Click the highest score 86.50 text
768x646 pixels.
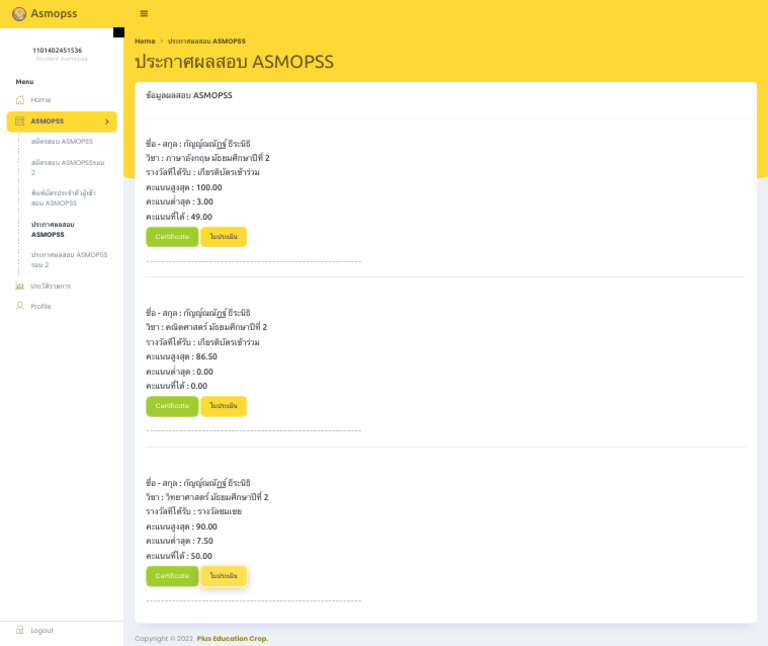pos(207,357)
